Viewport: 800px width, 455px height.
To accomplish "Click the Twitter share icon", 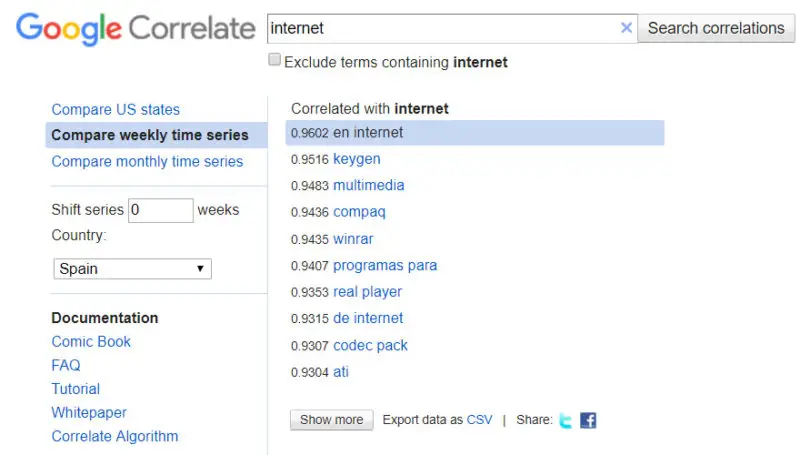I will point(566,420).
